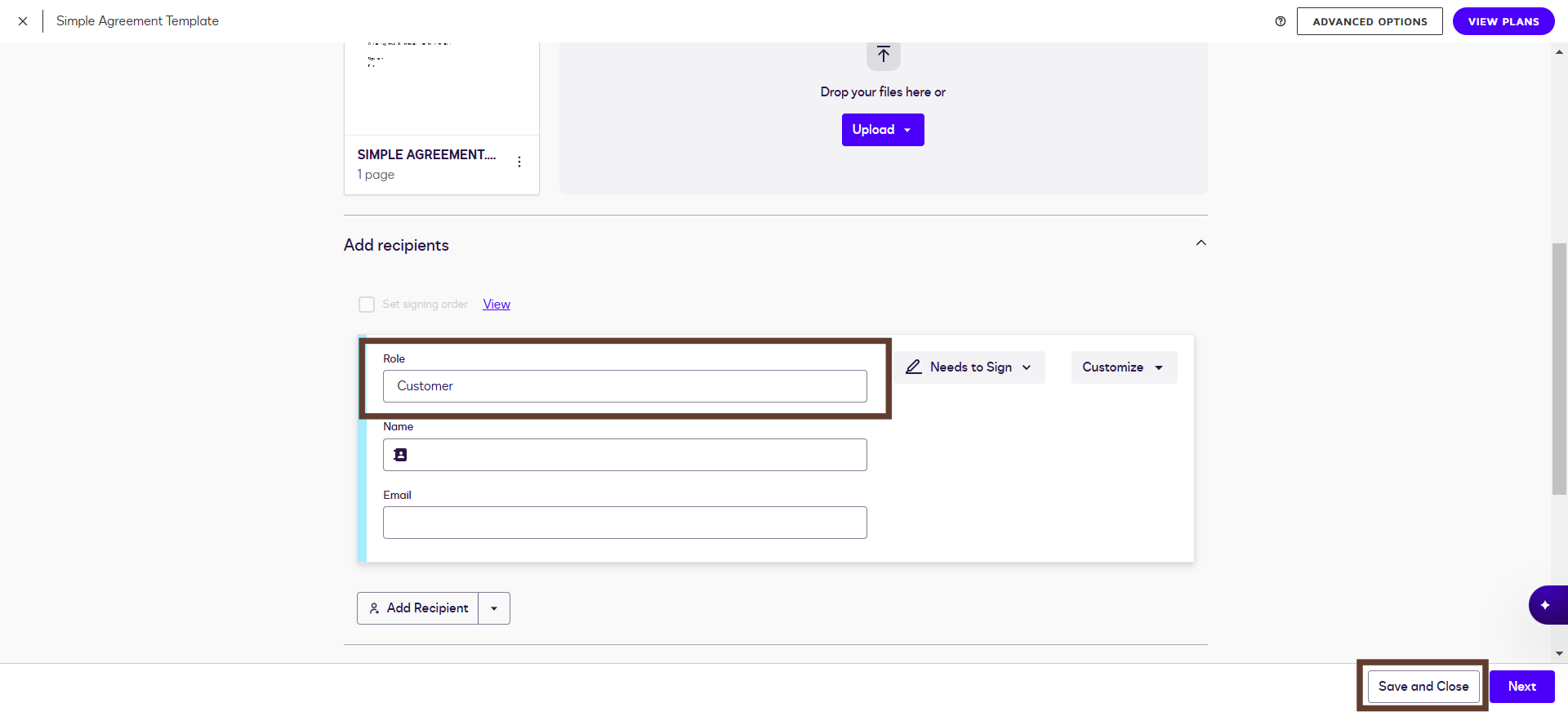This screenshot has width=1568, height=712.
Task: Open the help question mark icon
Action: [x=1281, y=21]
